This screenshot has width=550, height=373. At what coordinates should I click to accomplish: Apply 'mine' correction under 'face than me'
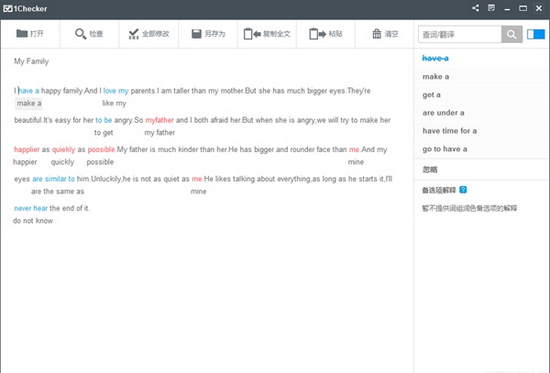click(x=356, y=162)
